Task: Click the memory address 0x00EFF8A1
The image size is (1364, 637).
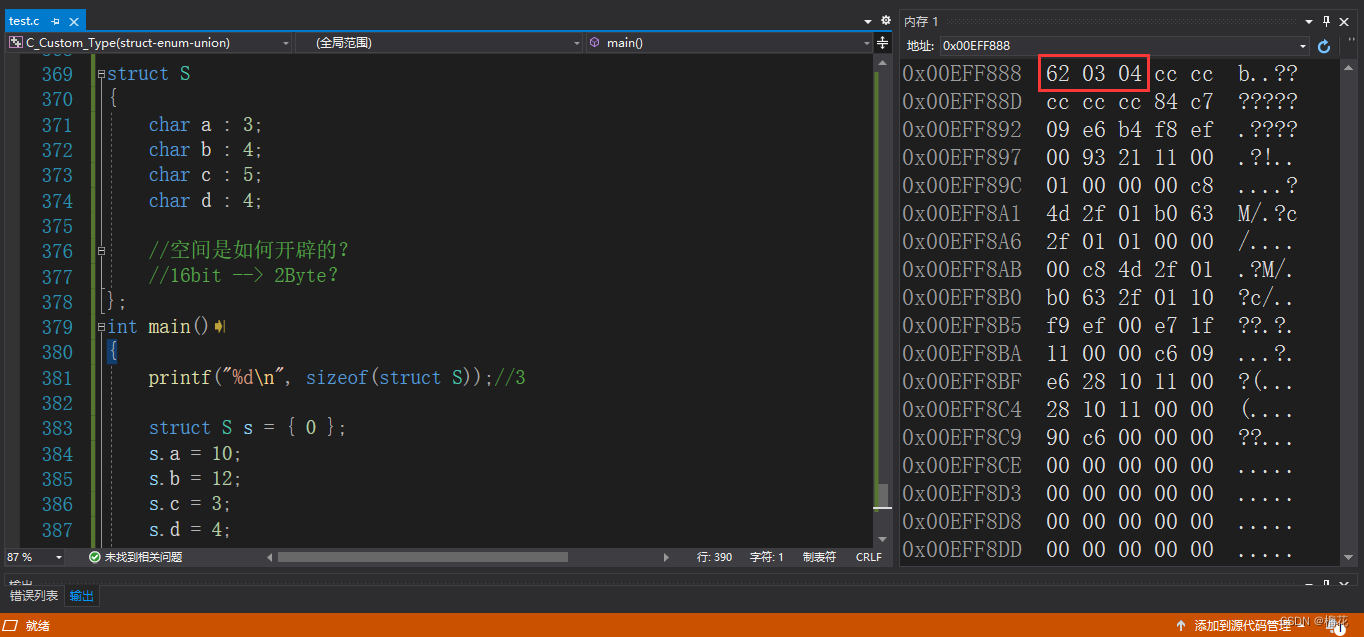Action: 962,214
